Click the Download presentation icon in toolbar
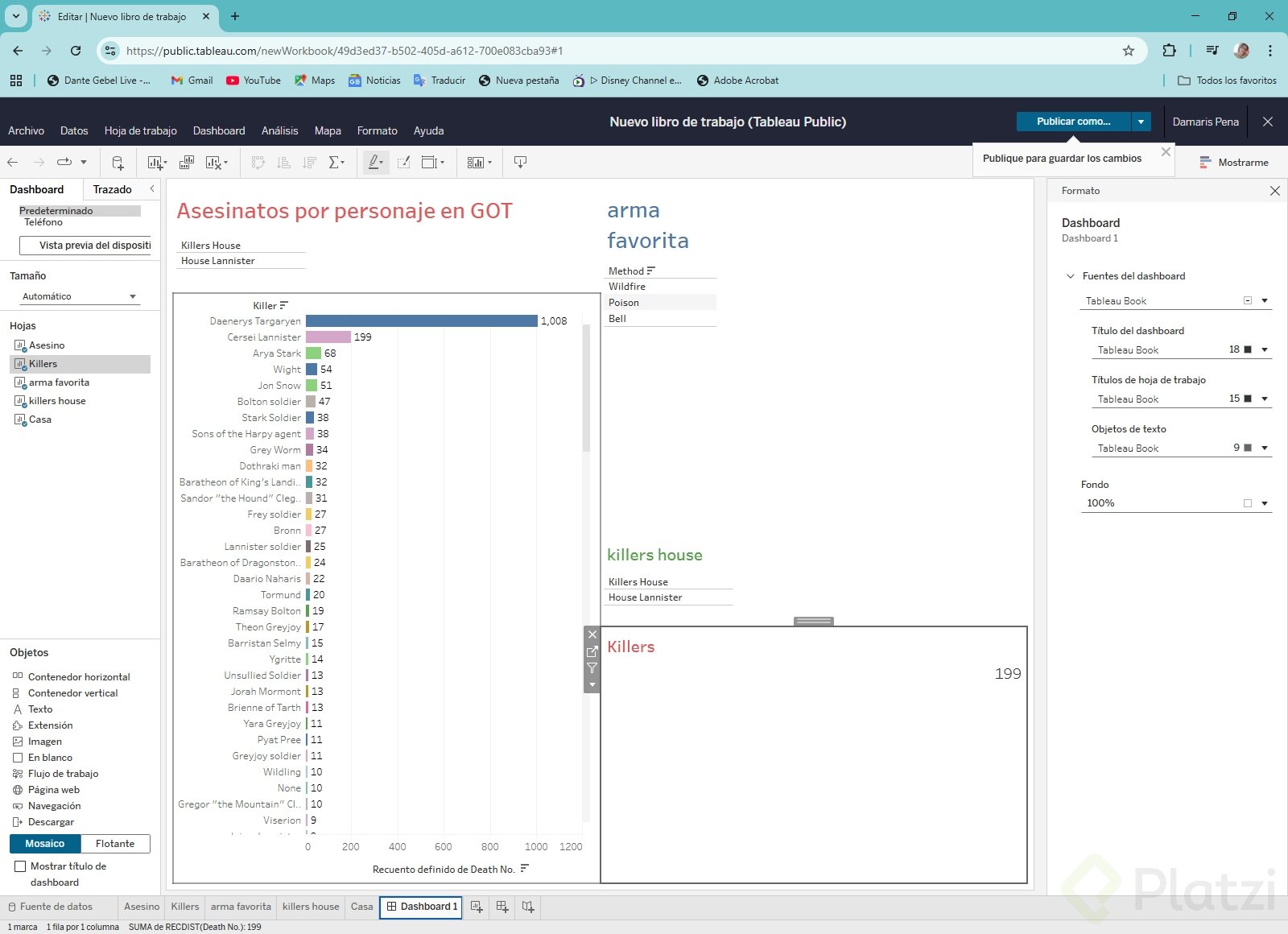The height and width of the screenshot is (934, 1288). (520, 163)
